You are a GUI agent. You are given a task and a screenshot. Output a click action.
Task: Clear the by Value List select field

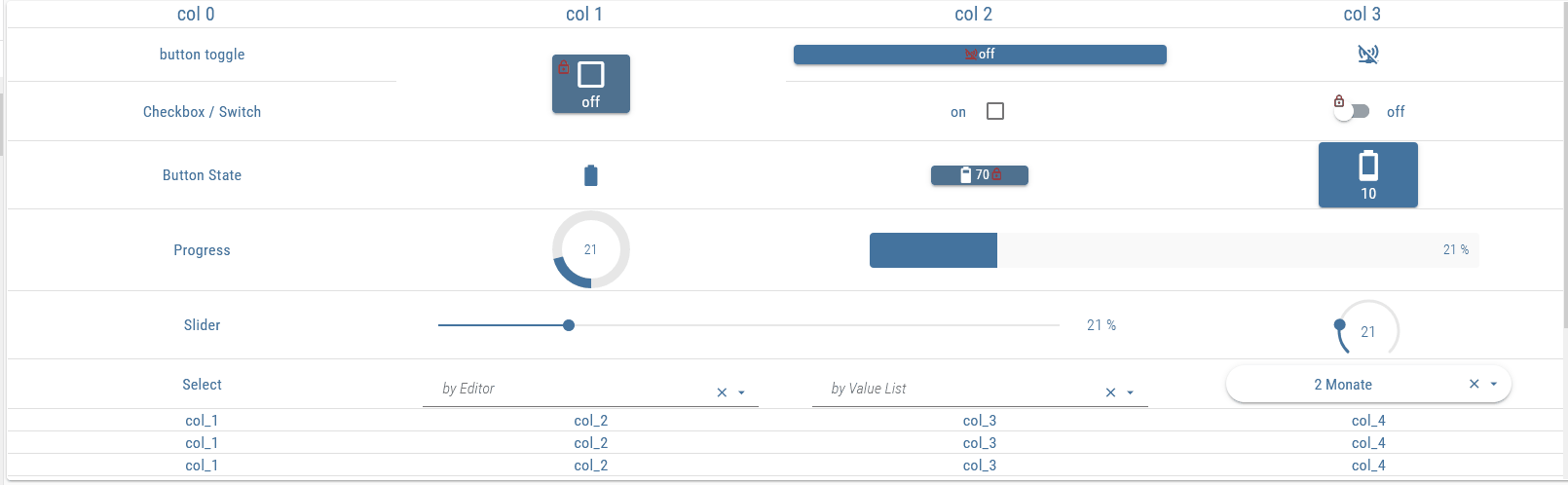(x=1110, y=392)
